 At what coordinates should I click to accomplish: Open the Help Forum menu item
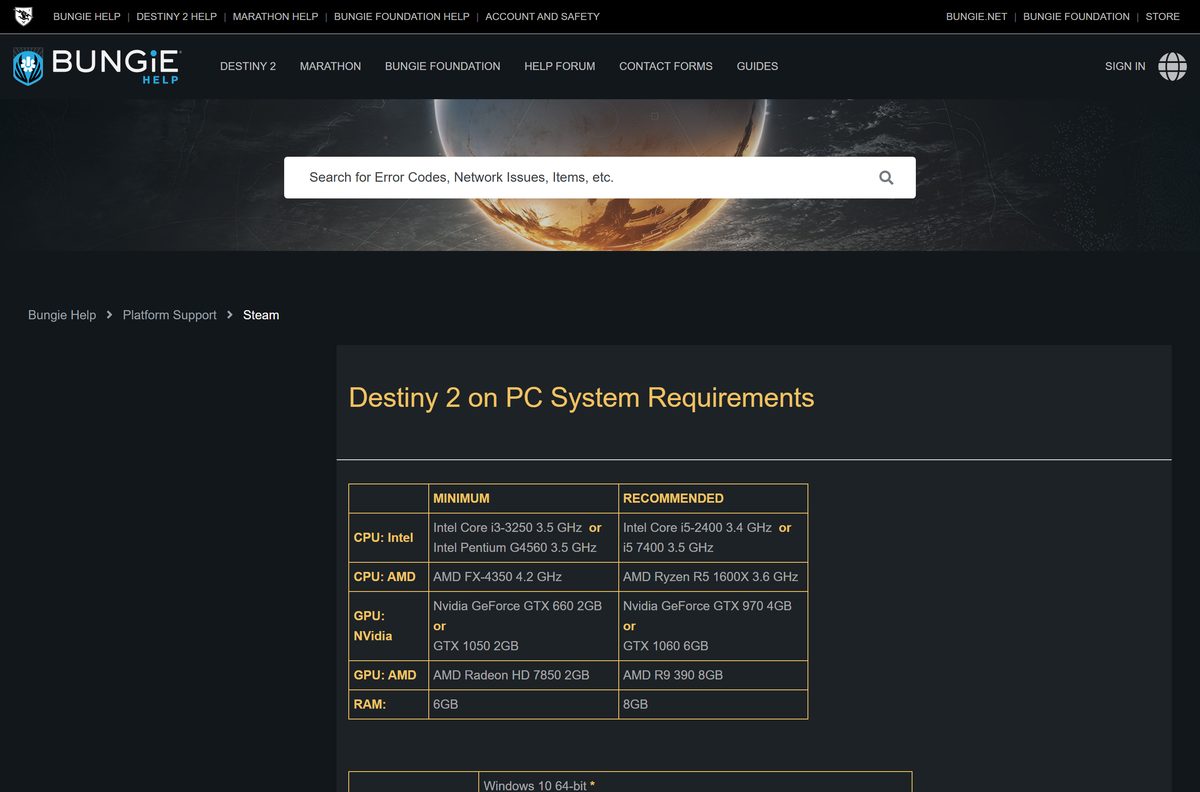click(x=559, y=66)
